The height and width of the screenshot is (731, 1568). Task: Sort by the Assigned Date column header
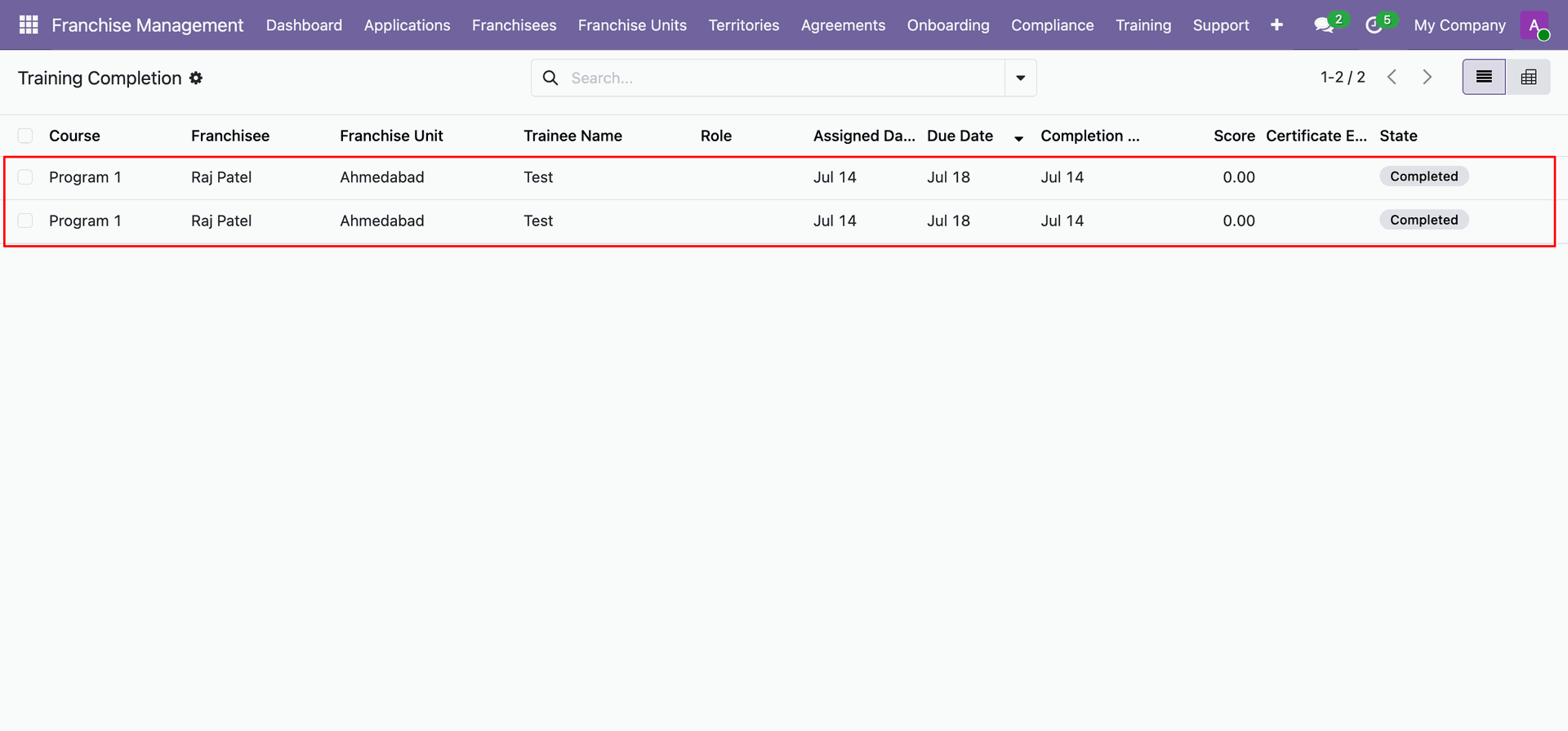(864, 136)
